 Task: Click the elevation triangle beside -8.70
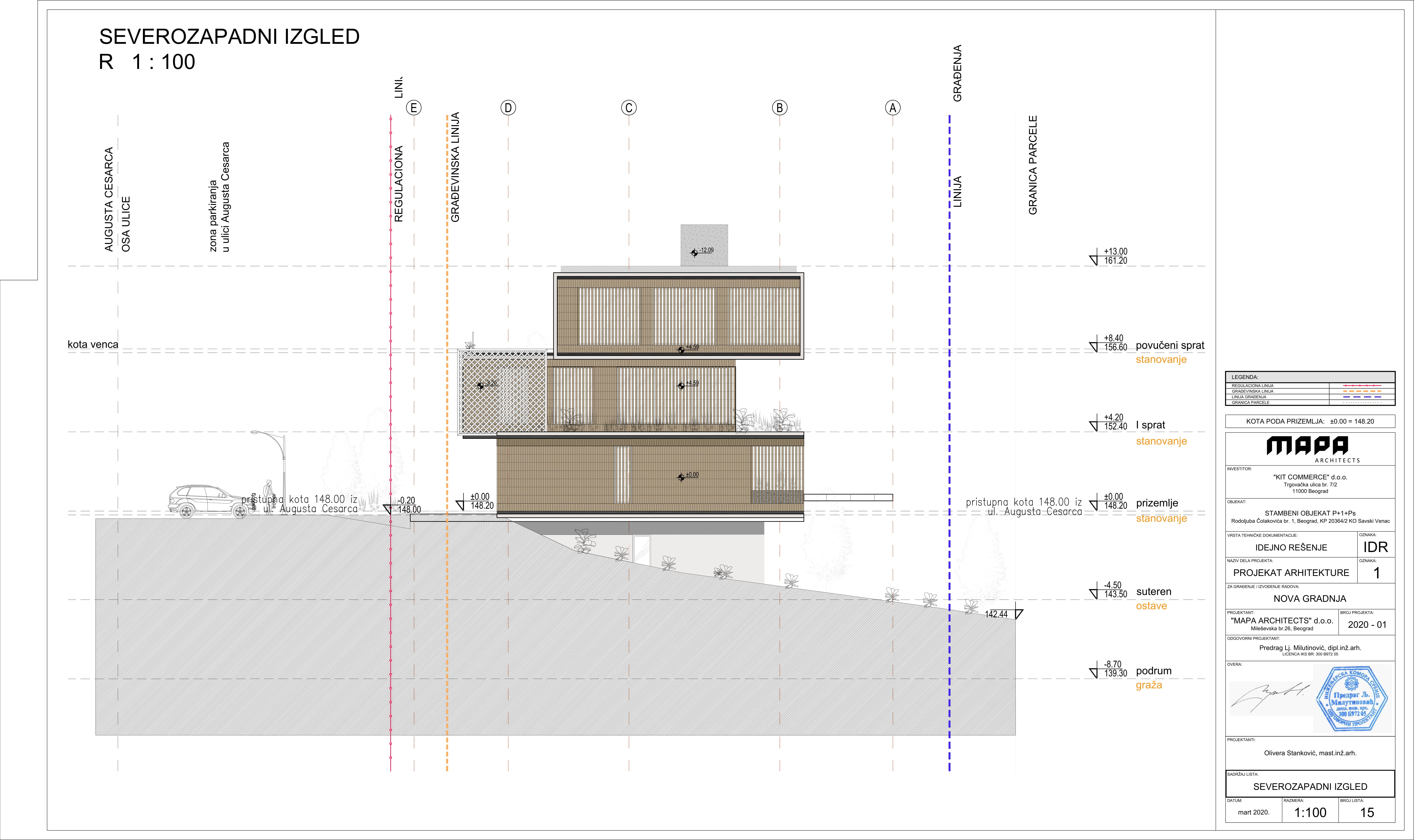pyautogui.click(x=1094, y=673)
